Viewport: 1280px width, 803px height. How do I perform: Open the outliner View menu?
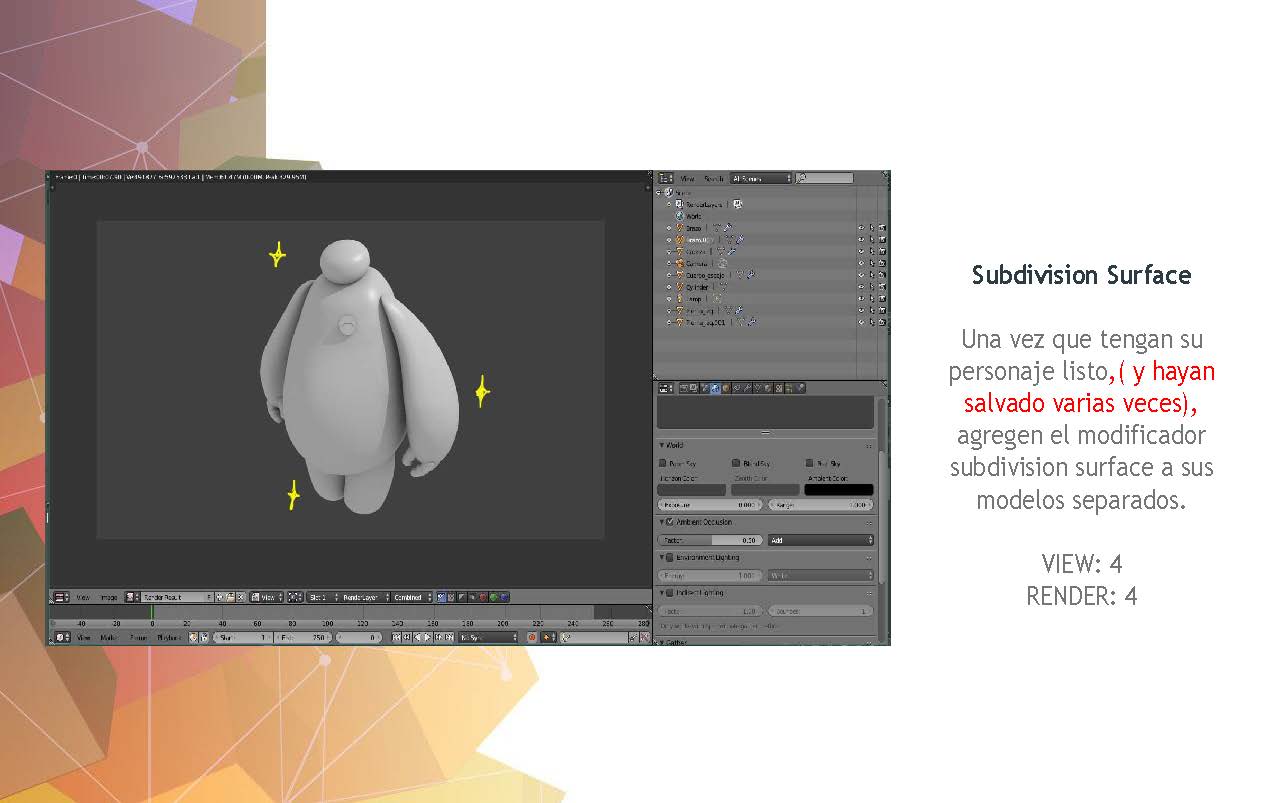688,178
